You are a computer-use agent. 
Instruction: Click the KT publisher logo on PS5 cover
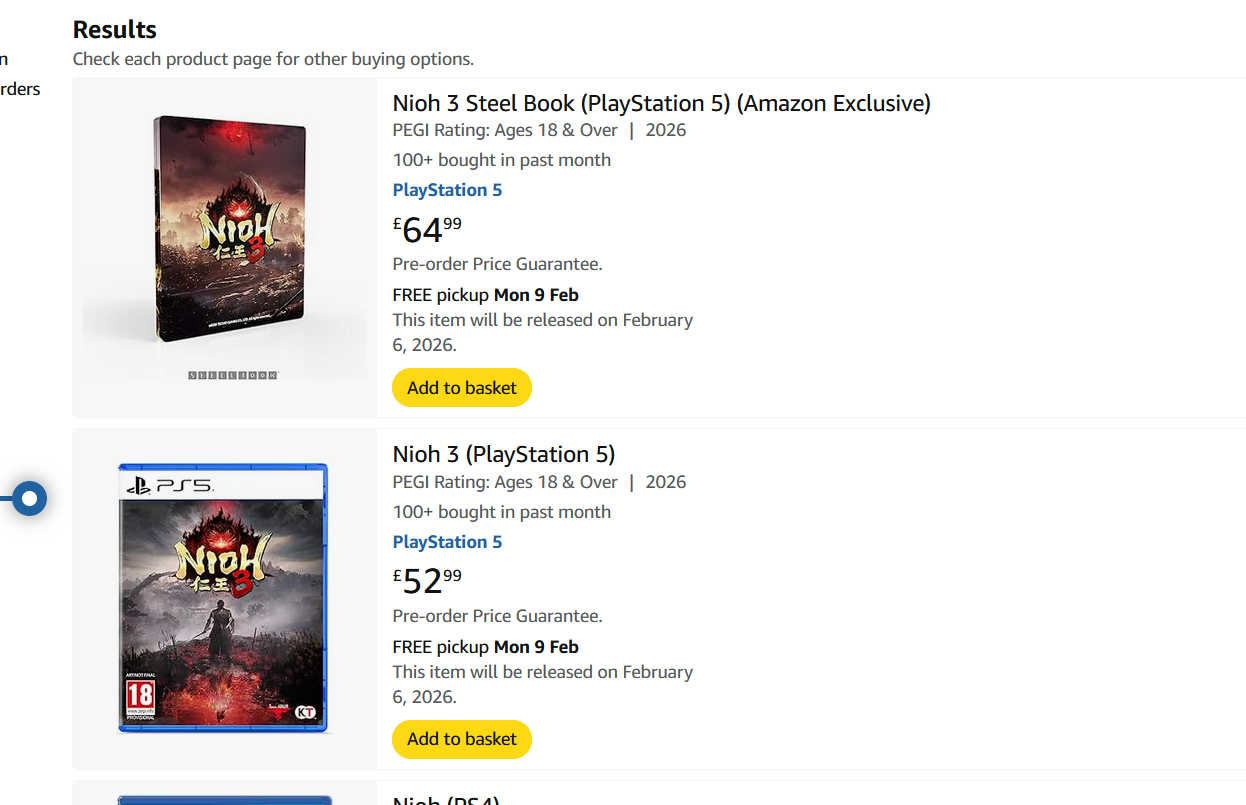point(306,713)
